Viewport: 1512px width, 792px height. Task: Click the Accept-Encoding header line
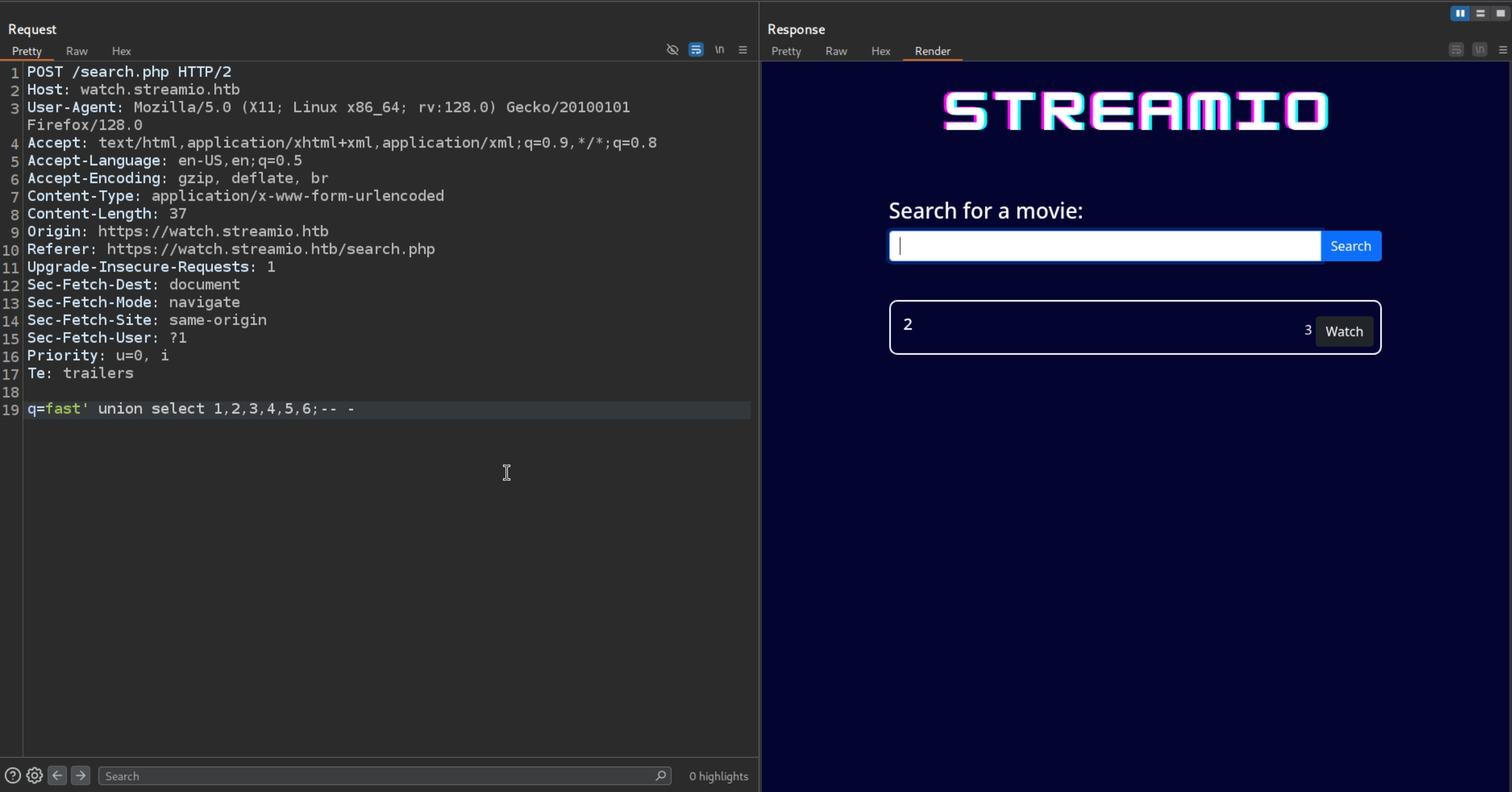pos(178,178)
